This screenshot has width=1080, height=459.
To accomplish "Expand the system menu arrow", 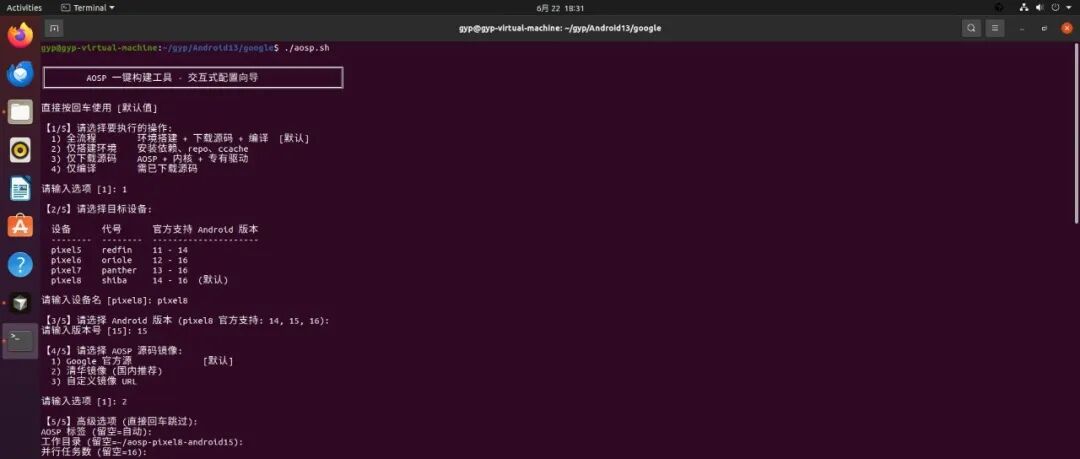I will 1069,8.
